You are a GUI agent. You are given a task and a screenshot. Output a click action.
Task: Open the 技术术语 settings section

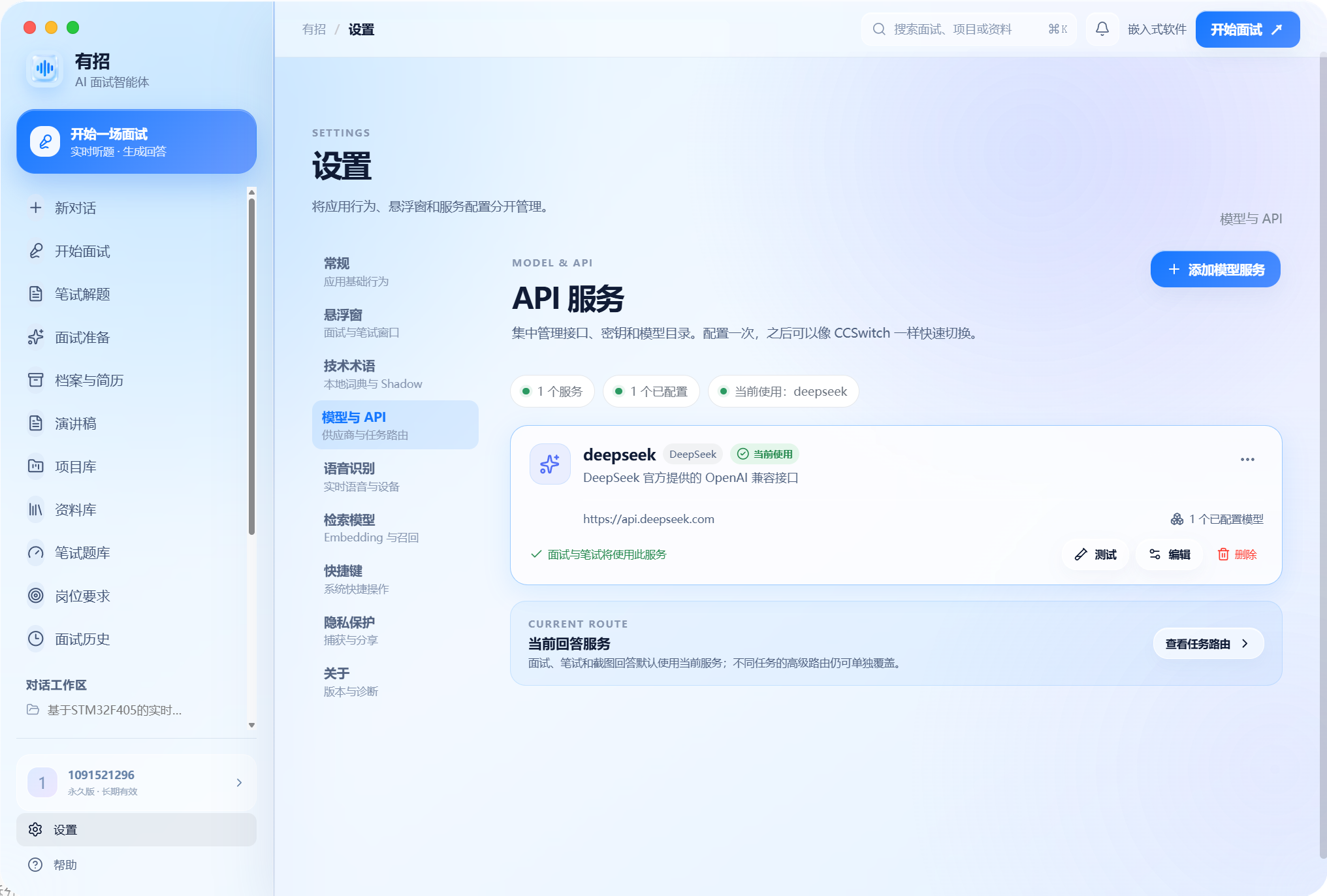[395, 374]
